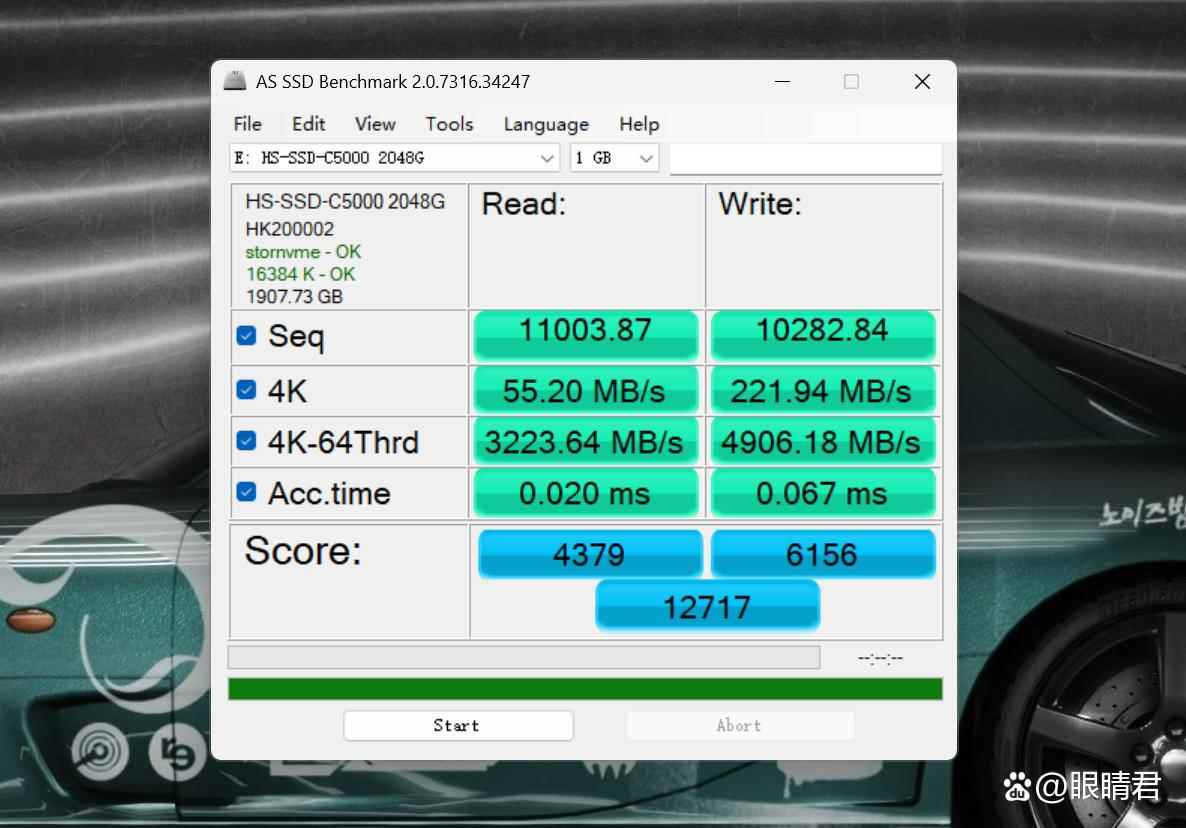Click the AS SSD Benchmark title bar icon
1186x828 pixels.
tap(235, 81)
